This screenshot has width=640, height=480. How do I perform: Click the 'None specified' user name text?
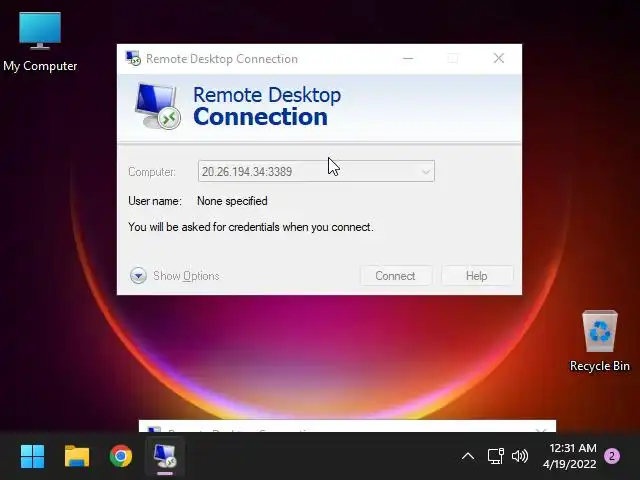[232, 201]
